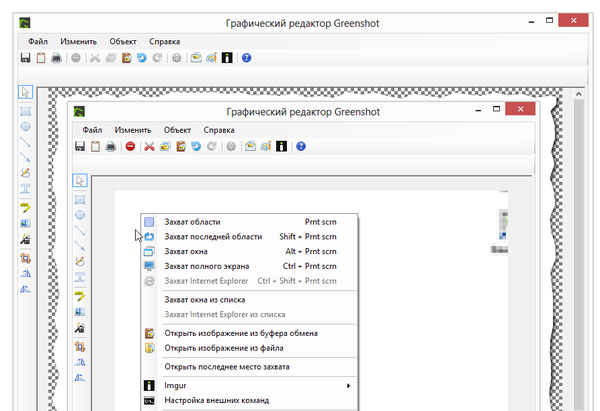Open the Effects wand tool in outer sidebar
600x411 pixels.
(x=25, y=239)
